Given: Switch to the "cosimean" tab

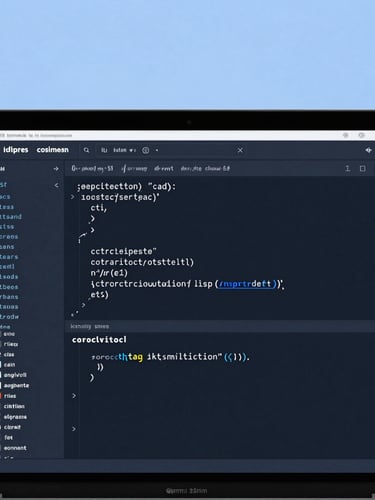Looking at the screenshot, I should [53, 150].
